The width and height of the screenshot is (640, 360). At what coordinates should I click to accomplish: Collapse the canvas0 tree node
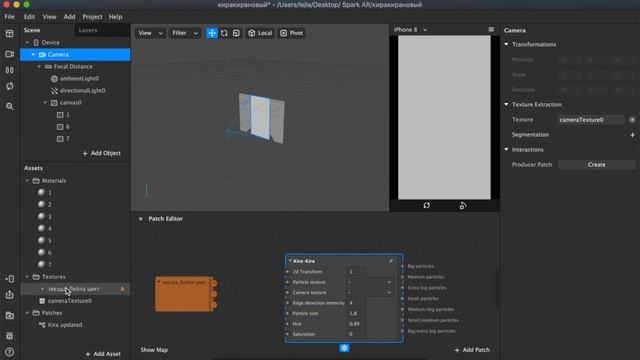(45, 102)
